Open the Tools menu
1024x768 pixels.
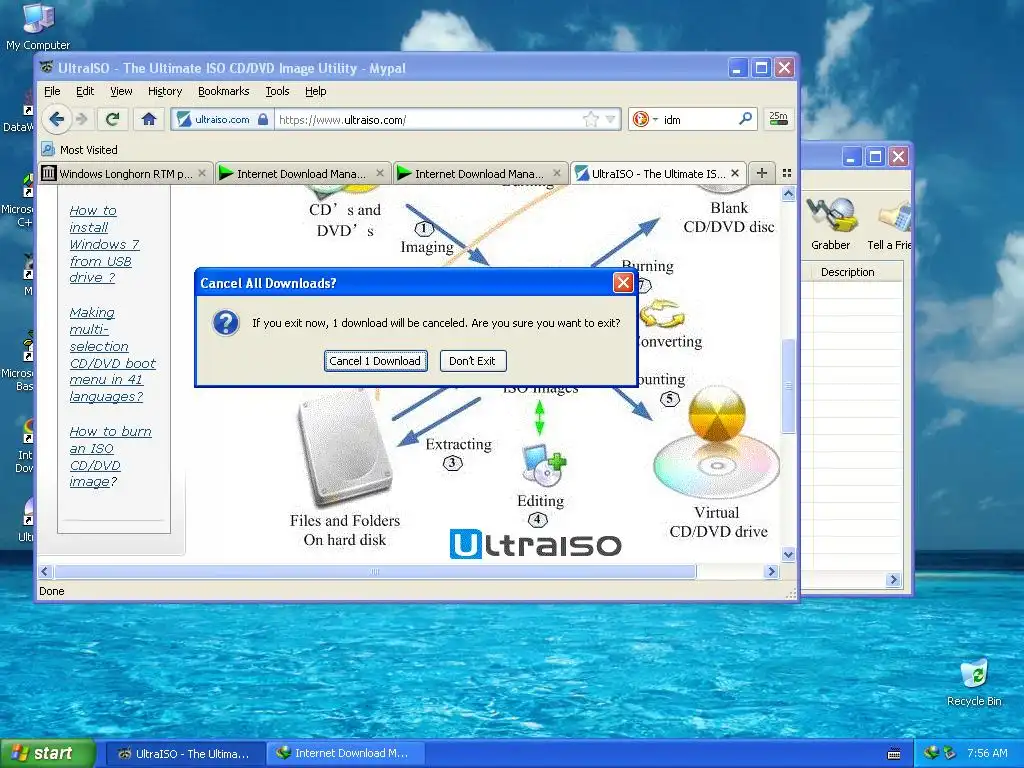click(x=277, y=91)
